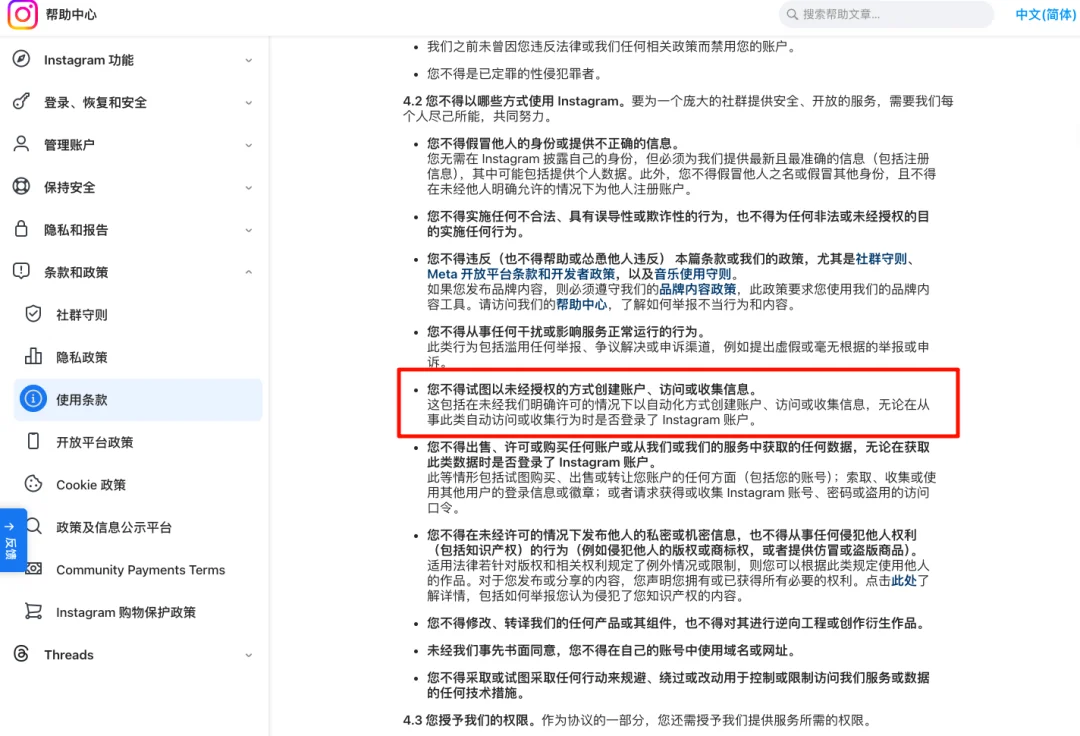The image size is (1080, 736).
Task: Click the Instagram logo in the top-left corner
Action: tap(24, 15)
